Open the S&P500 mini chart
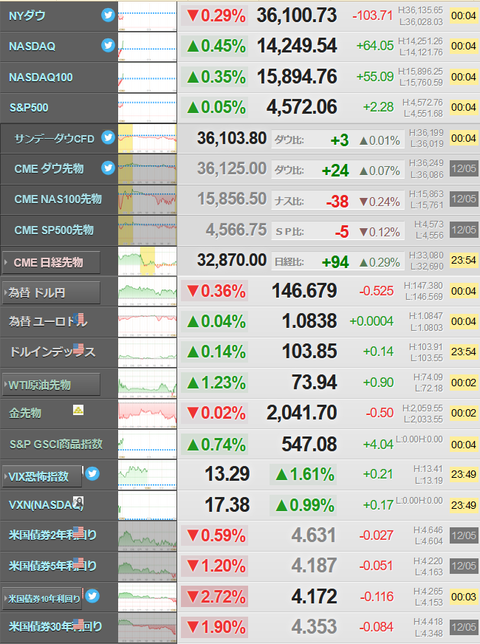 [x=147, y=108]
